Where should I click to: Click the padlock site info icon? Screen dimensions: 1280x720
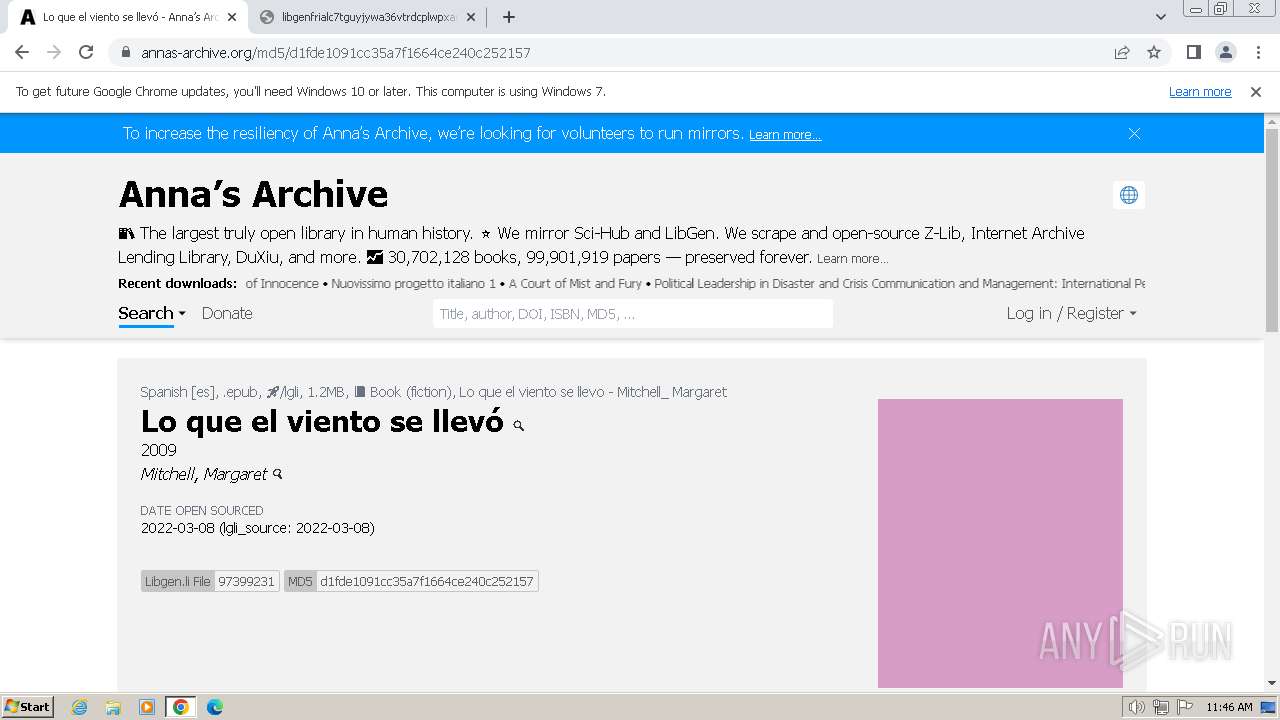126,53
